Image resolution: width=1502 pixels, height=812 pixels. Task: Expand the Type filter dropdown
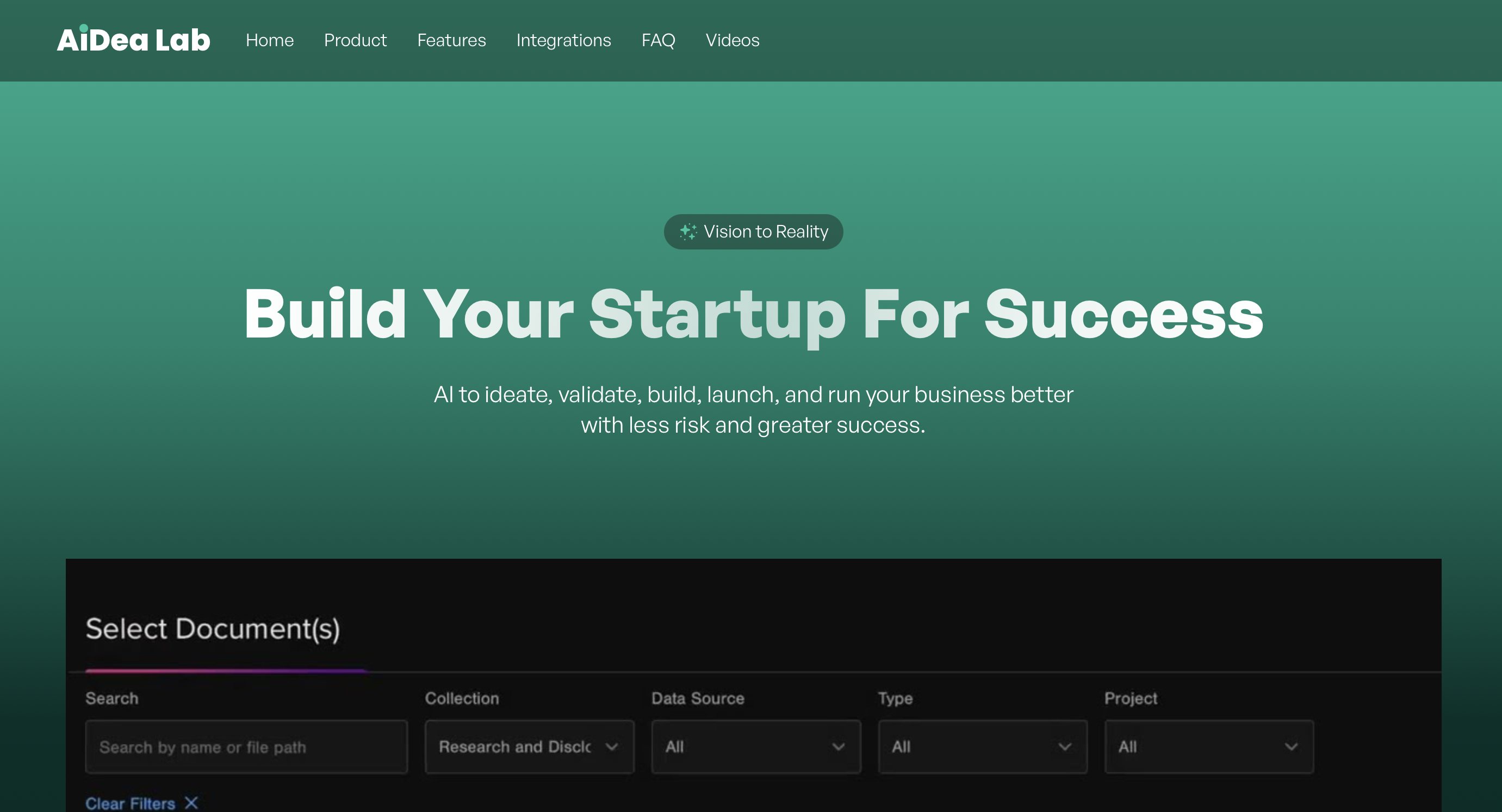click(x=983, y=747)
